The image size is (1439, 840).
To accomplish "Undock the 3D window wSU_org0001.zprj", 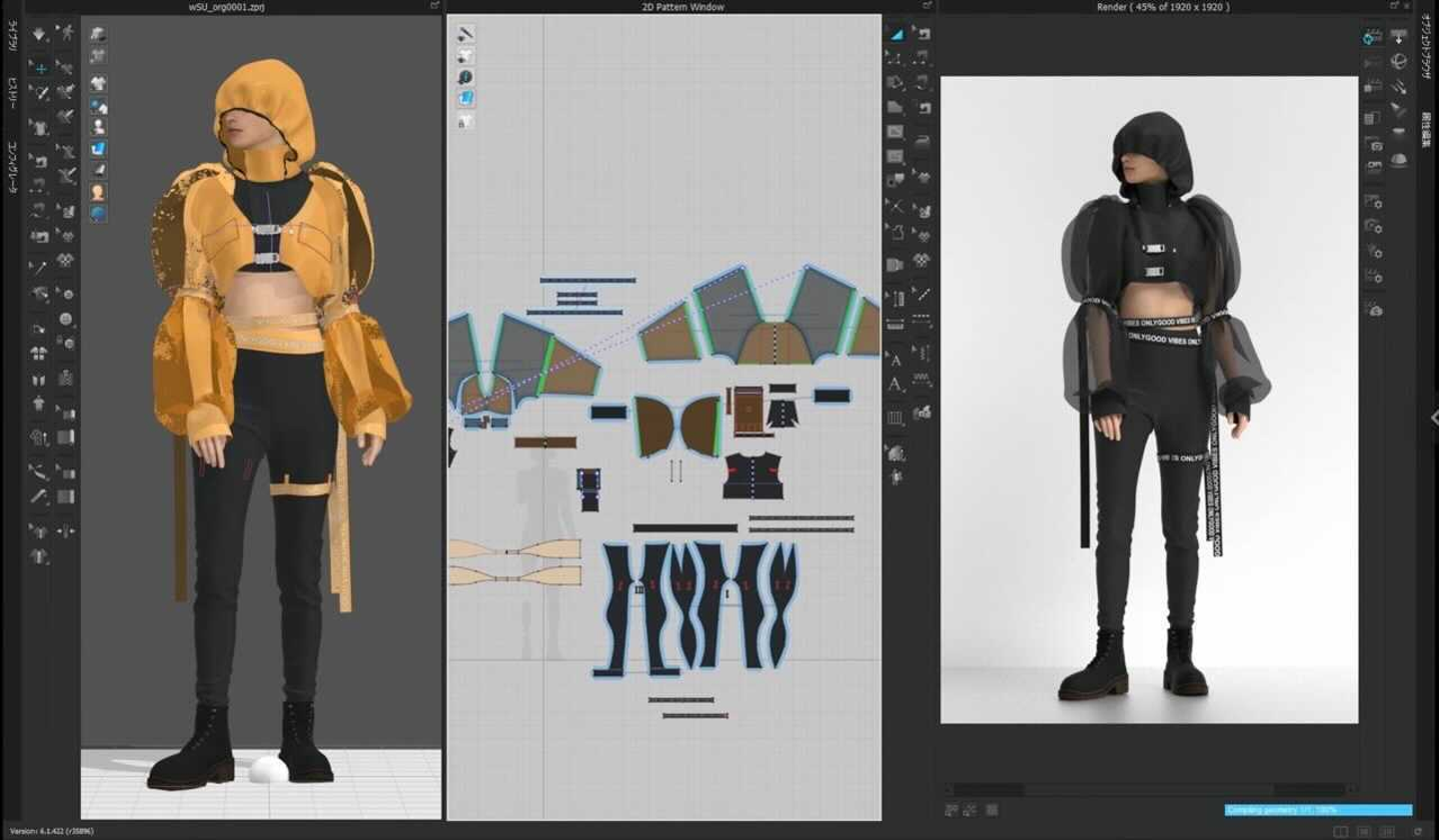I will coord(434,6).
